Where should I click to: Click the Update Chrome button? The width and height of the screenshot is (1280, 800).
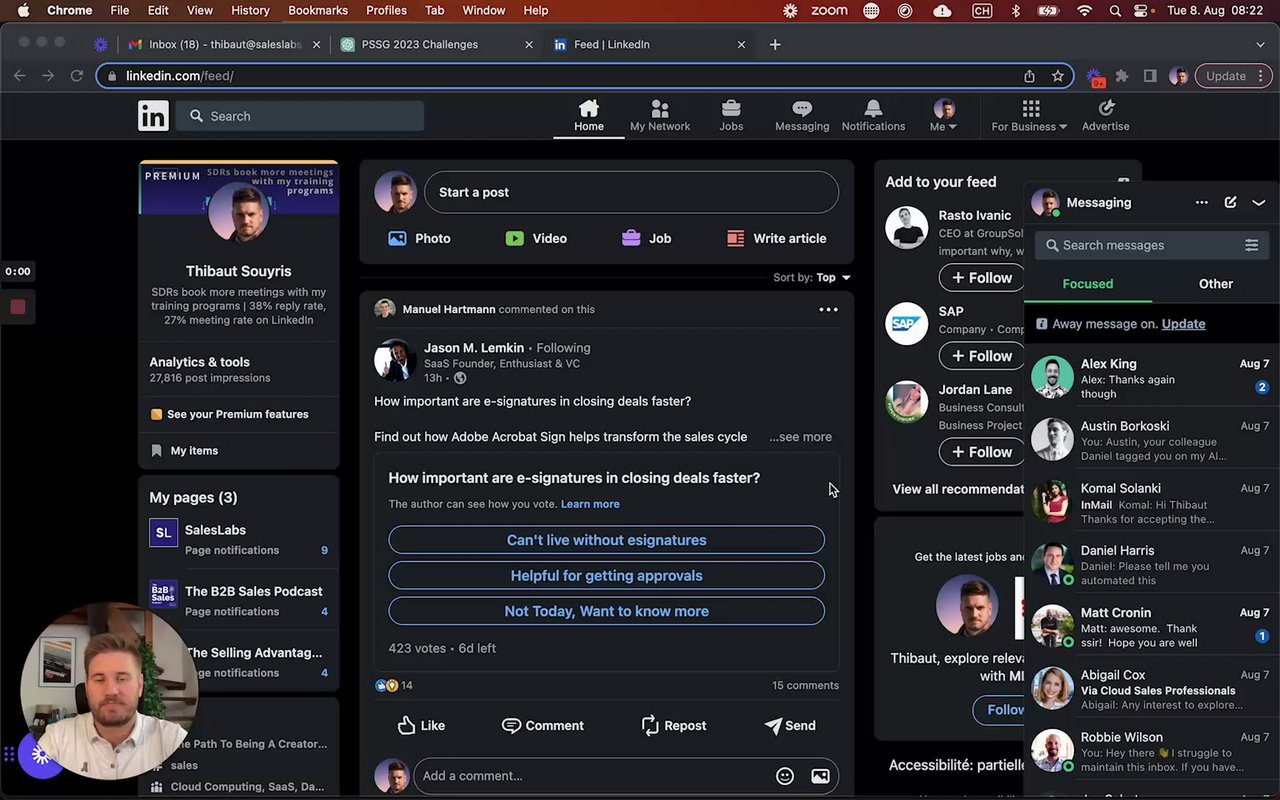click(x=1234, y=76)
